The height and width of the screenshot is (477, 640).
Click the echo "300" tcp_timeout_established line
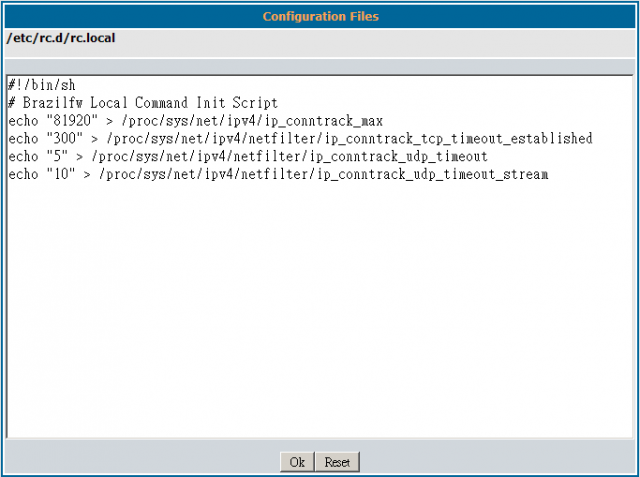tap(300, 139)
